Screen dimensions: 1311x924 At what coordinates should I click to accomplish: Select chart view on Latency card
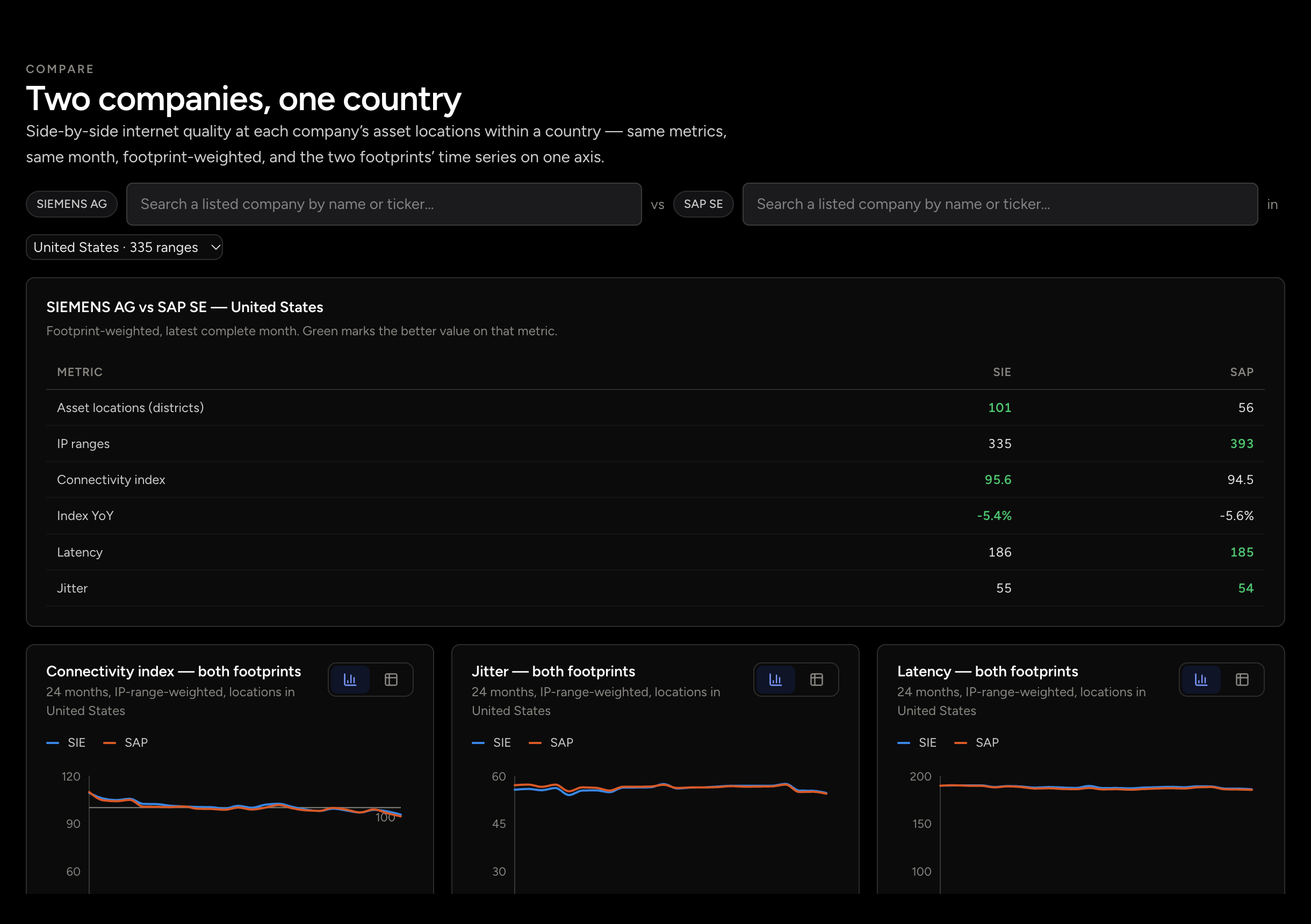click(x=1201, y=680)
